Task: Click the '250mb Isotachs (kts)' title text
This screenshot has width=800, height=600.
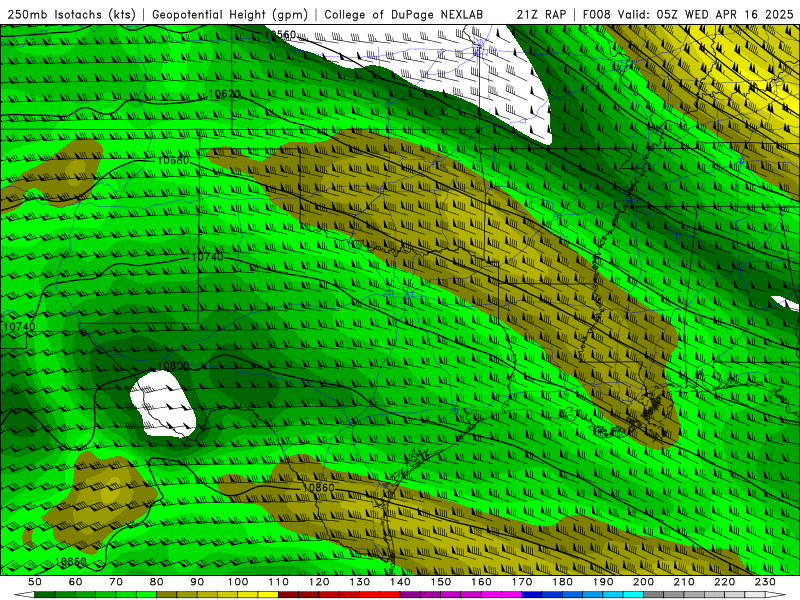Action: (x=71, y=15)
